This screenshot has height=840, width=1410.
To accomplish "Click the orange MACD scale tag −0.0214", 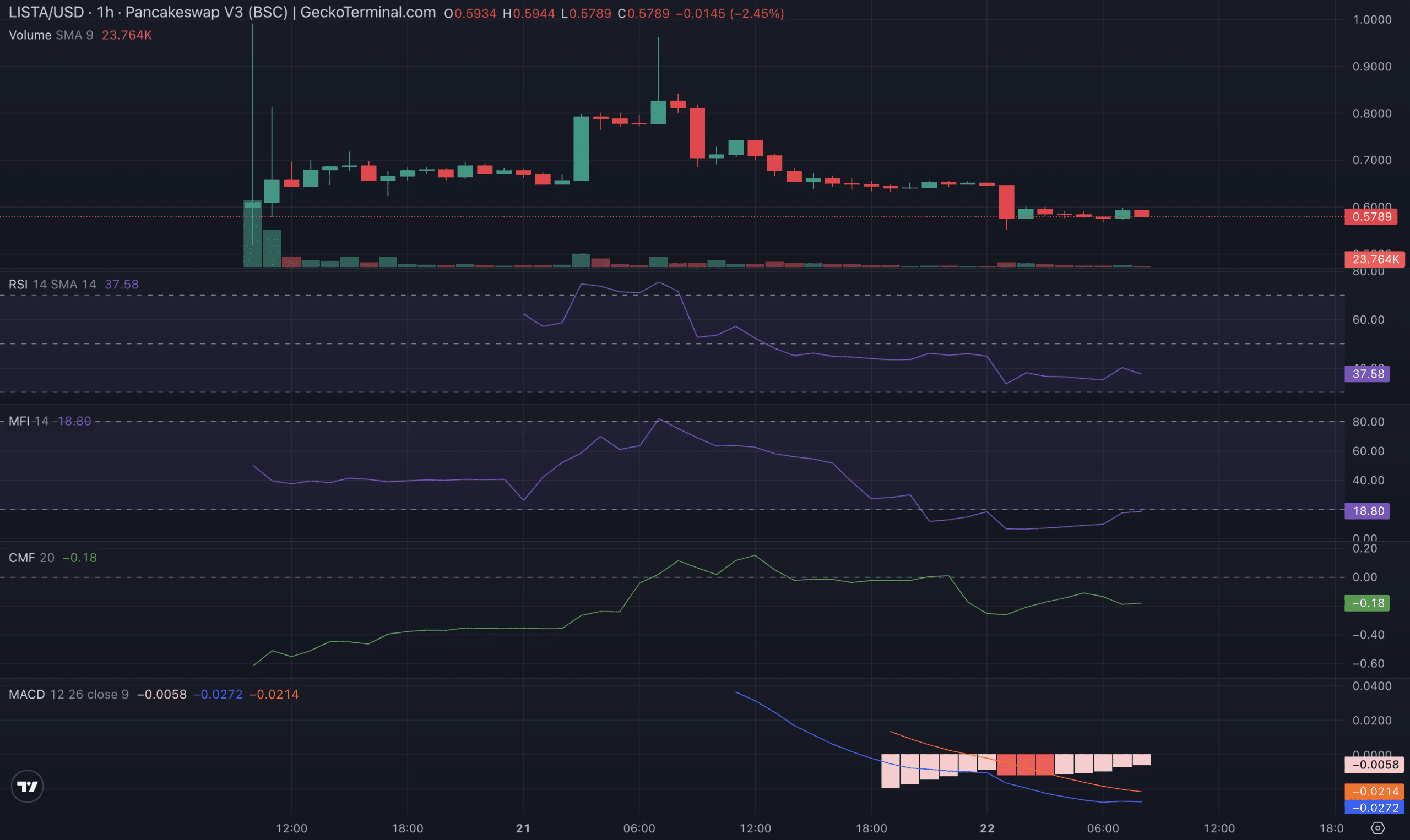I will tap(1374, 792).
